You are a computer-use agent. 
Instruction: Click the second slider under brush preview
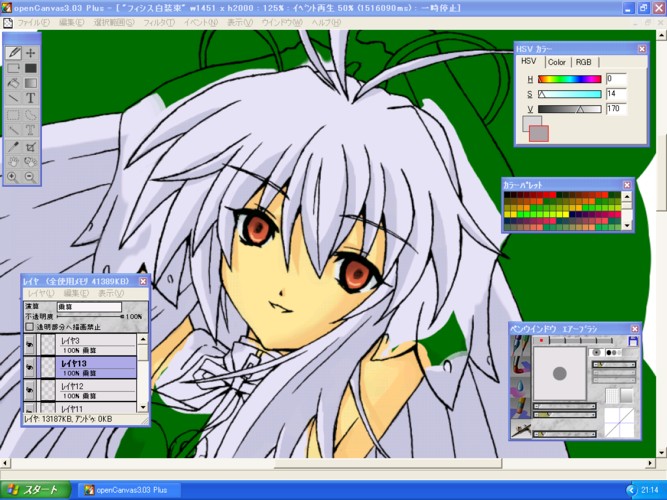(x=564, y=414)
